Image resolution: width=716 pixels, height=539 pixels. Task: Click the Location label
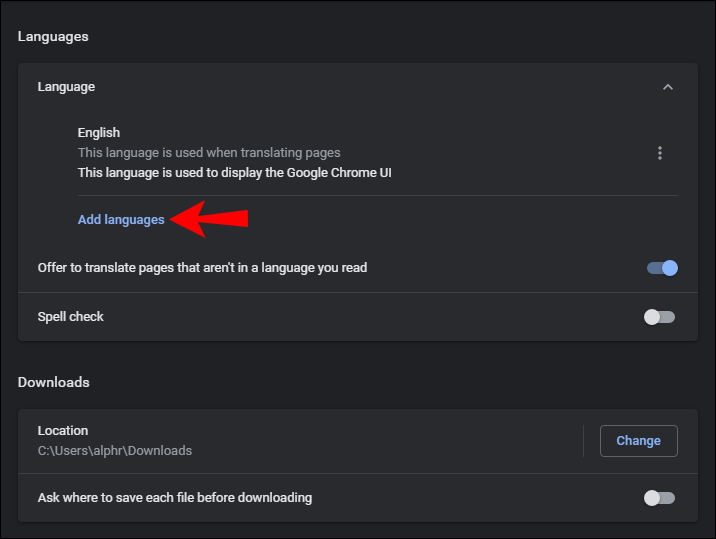pyautogui.click(x=63, y=431)
